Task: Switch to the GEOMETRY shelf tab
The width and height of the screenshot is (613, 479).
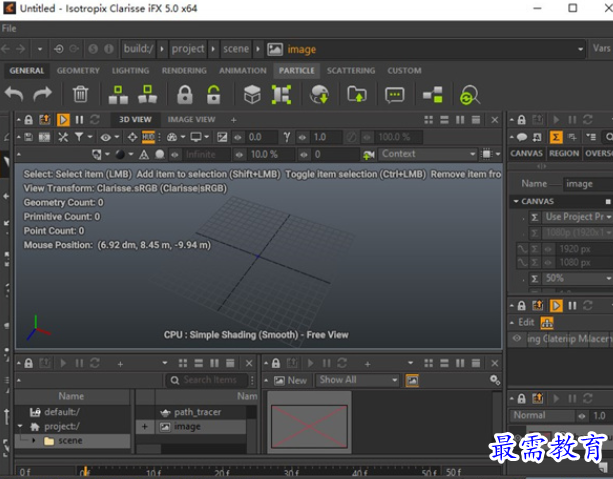Action: click(78, 71)
